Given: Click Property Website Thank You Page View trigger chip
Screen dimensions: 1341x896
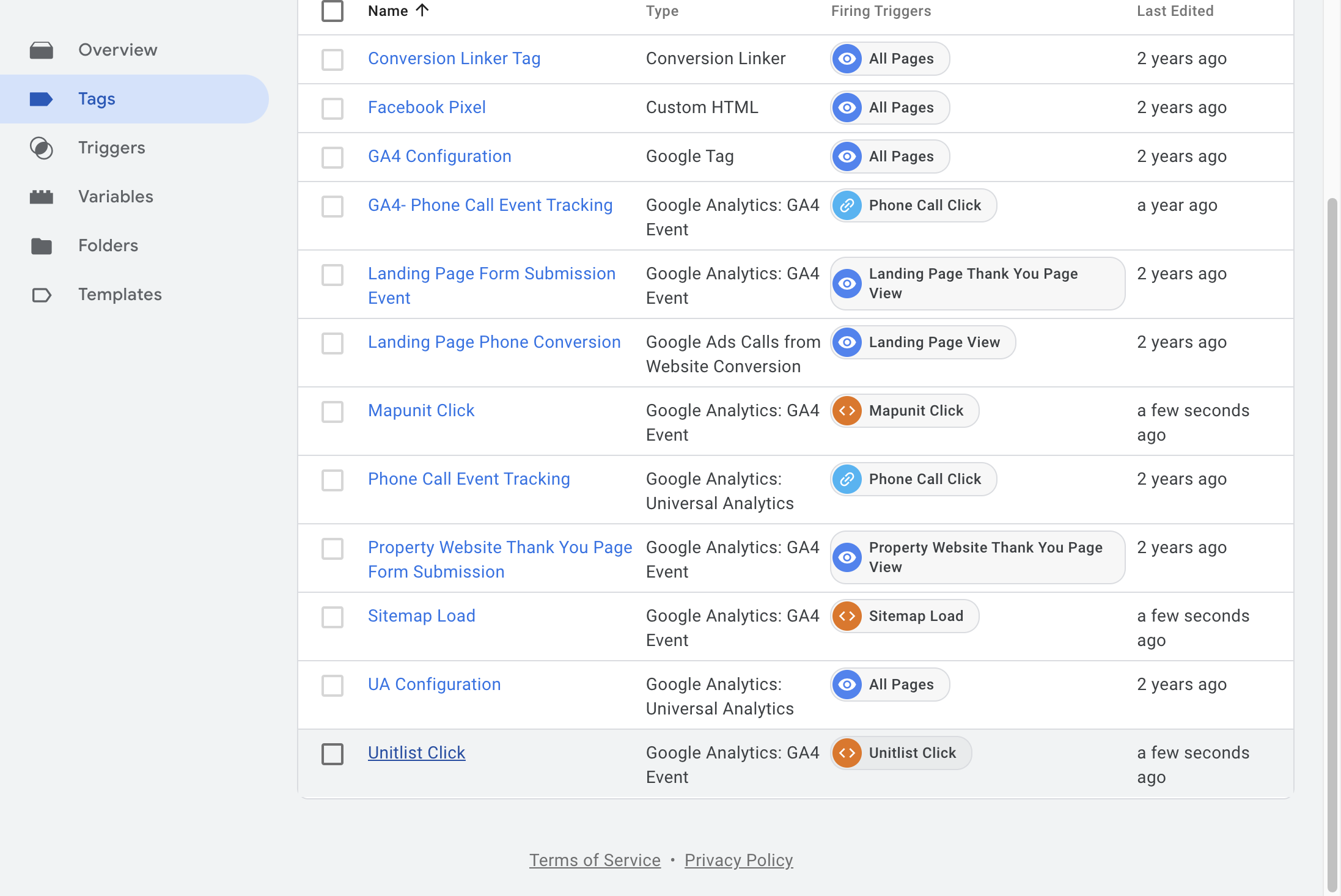Looking at the screenshot, I should click(977, 557).
